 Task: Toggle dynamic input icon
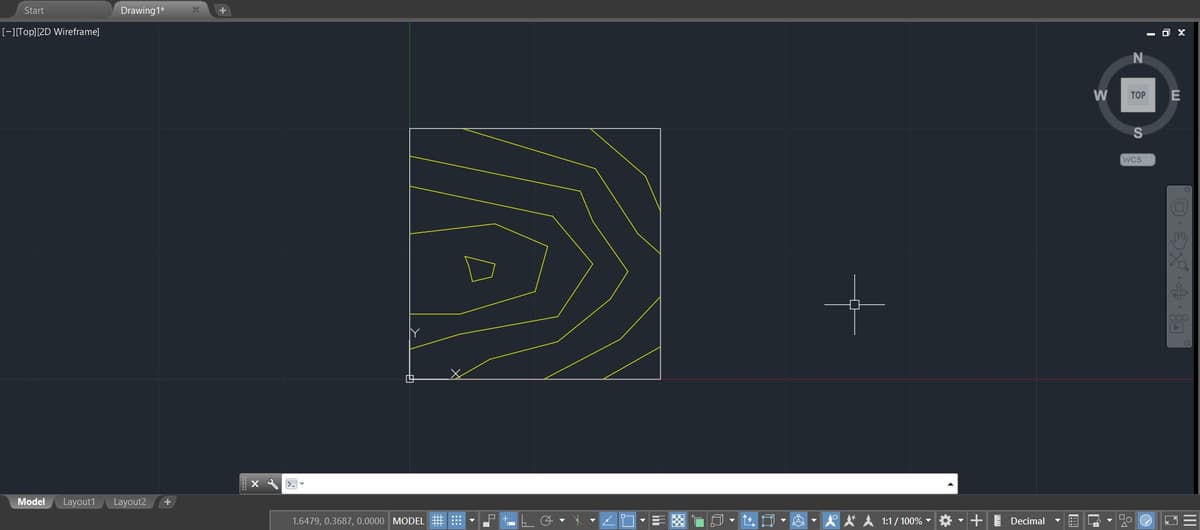click(x=508, y=521)
